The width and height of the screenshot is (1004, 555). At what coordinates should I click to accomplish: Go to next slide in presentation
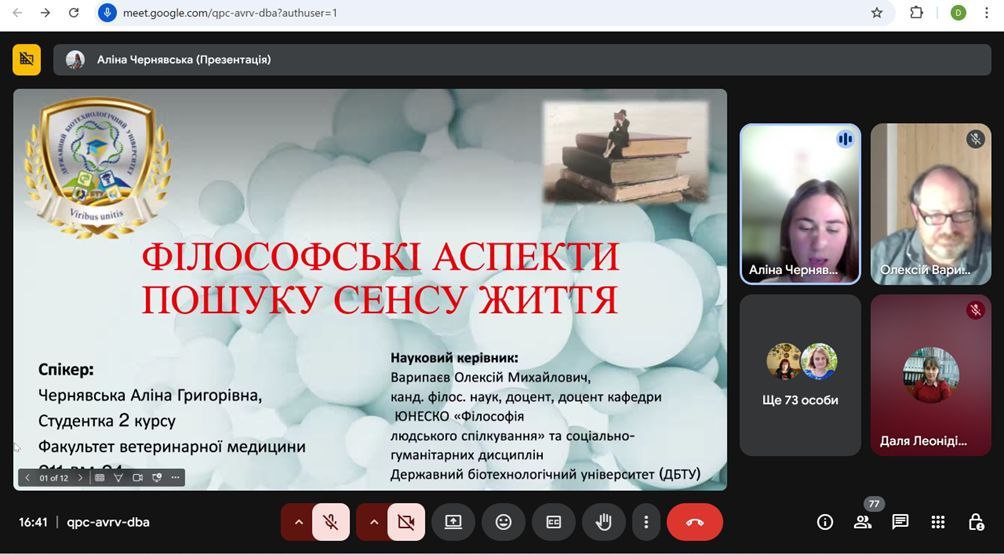(80, 478)
